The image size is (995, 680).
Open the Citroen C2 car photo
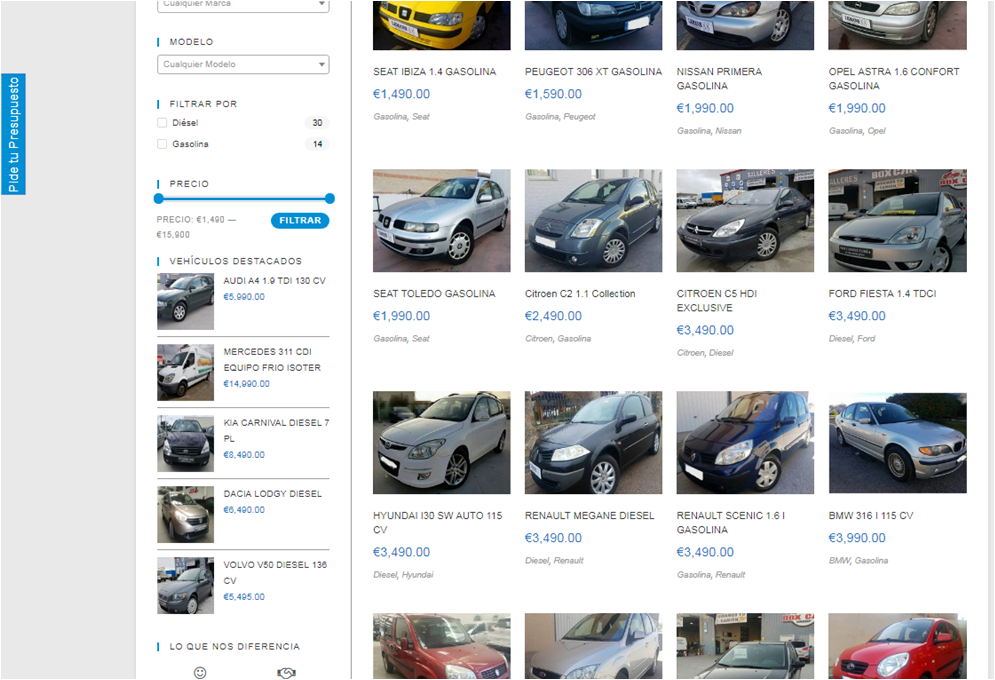[593, 221]
